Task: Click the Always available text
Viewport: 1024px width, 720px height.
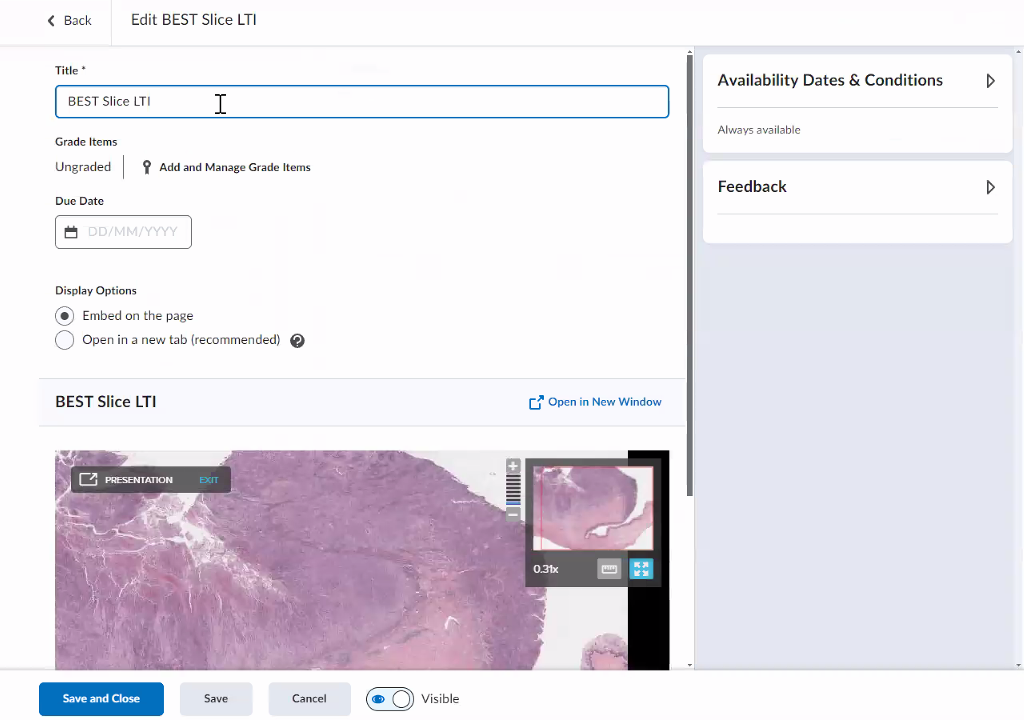Action: [x=759, y=130]
